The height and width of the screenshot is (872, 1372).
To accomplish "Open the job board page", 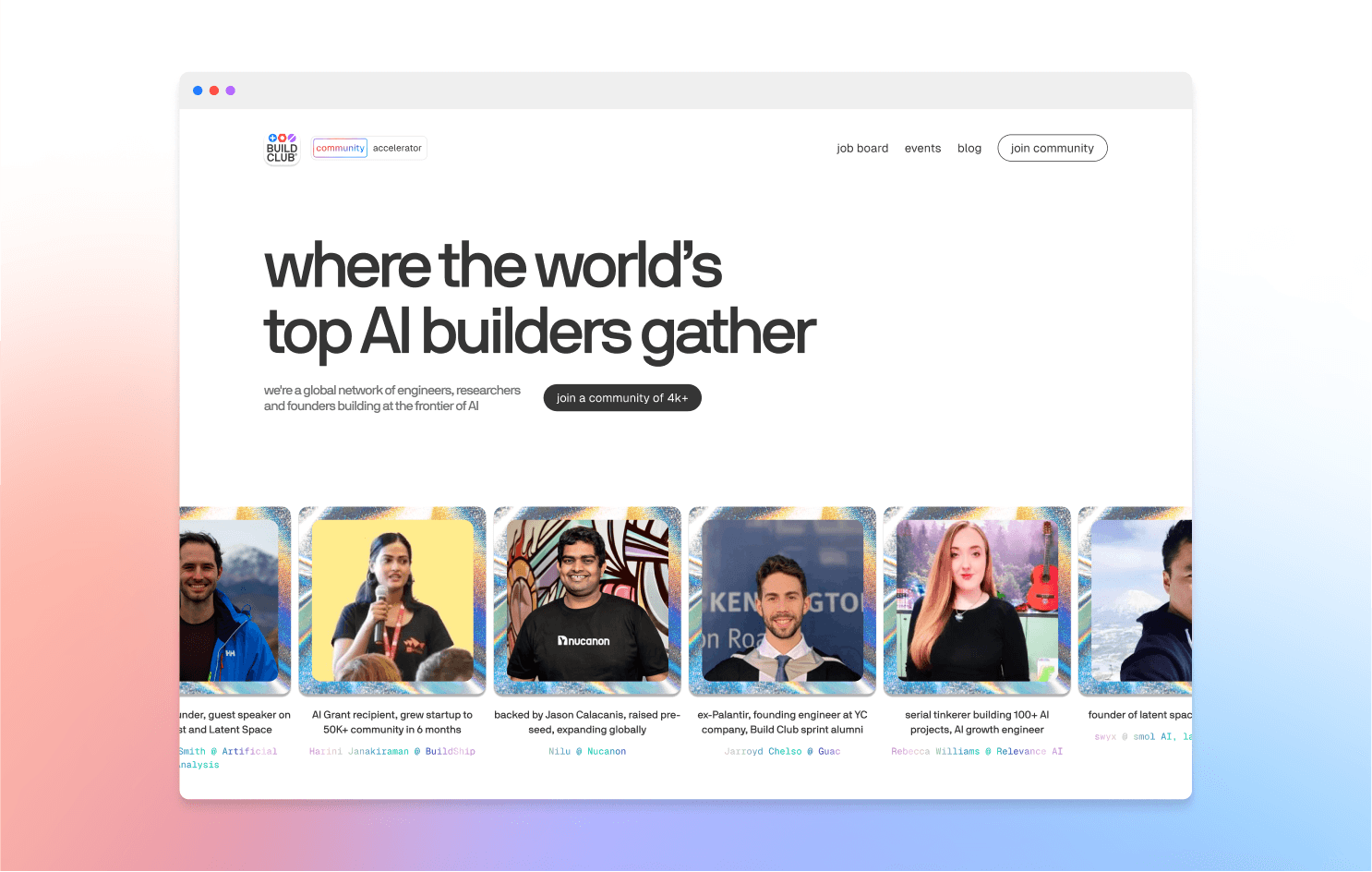I will pyautogui.click(x=862, y=148).
